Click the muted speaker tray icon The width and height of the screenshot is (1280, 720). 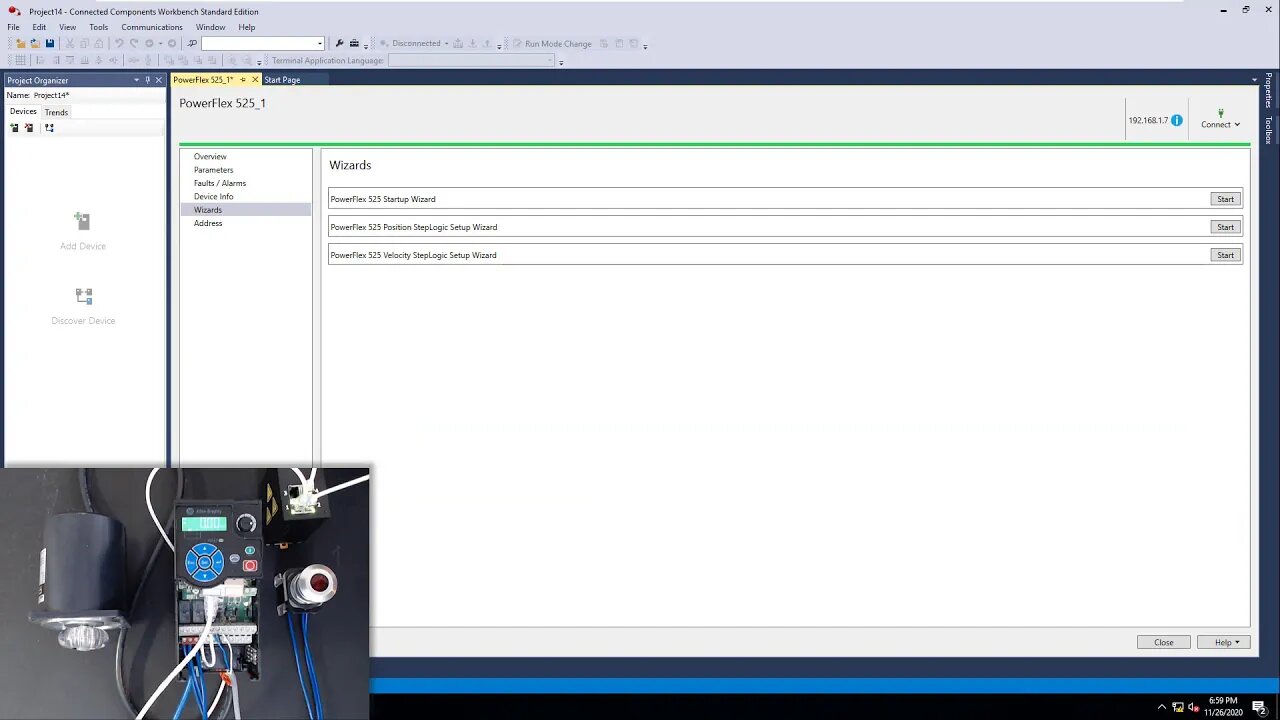(1194, 707)
